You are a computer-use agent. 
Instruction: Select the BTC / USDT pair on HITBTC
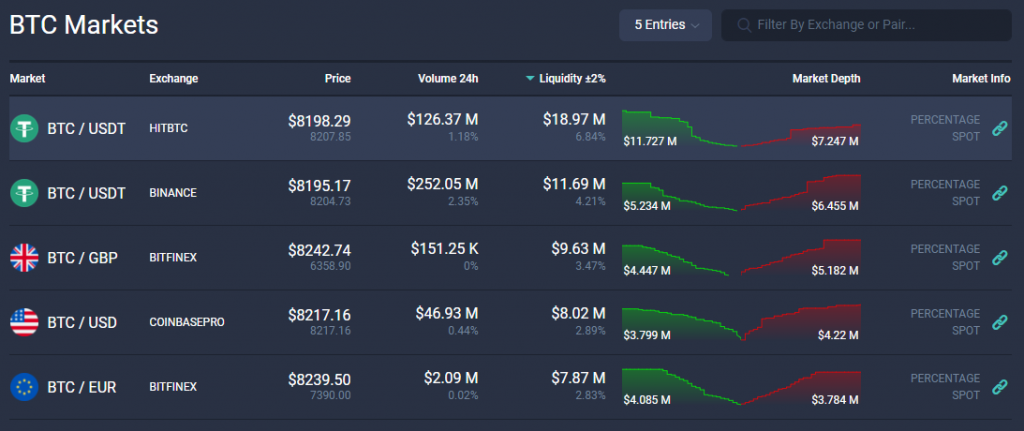[86, 128]
